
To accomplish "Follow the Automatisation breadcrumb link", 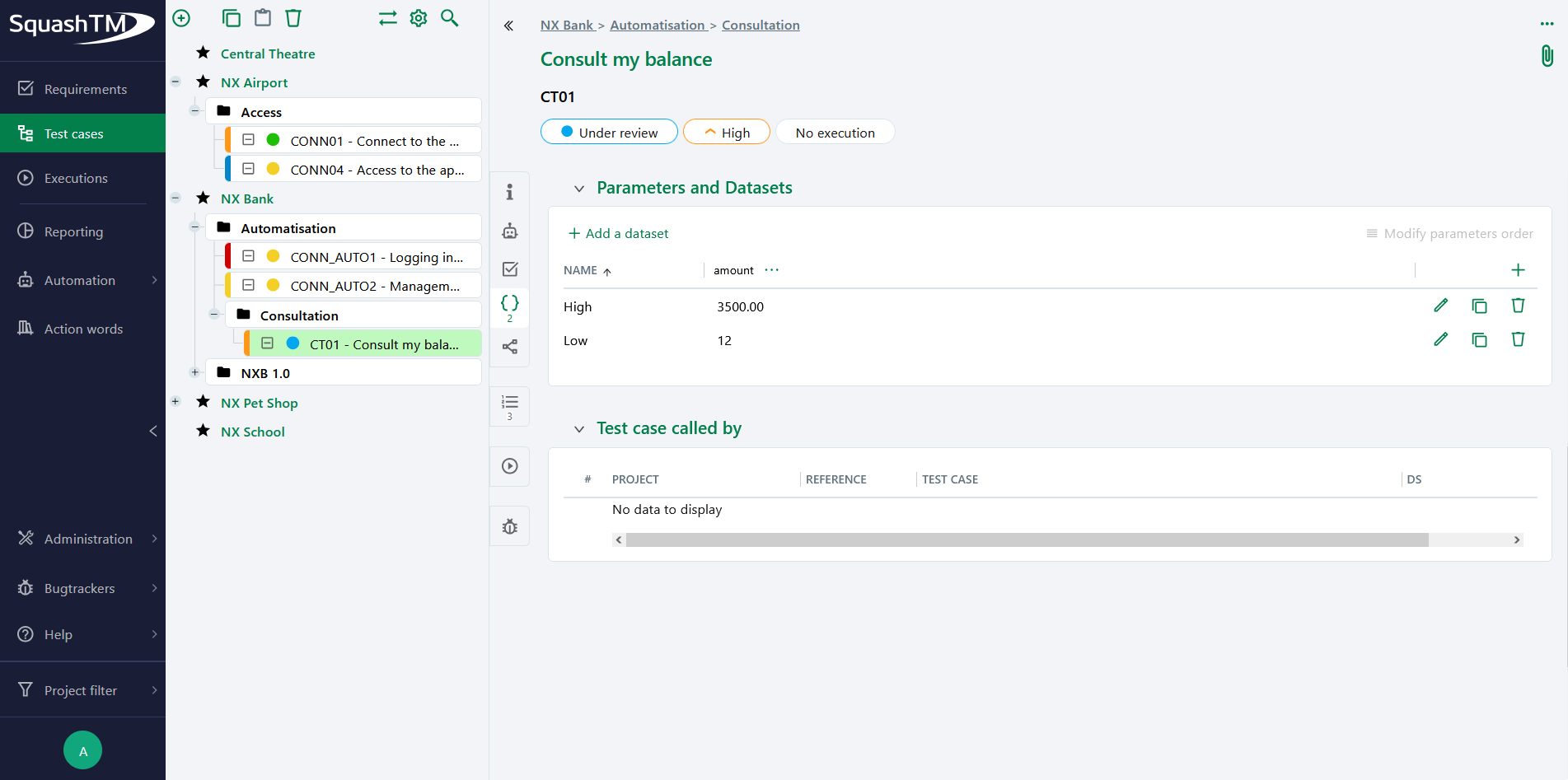I will click(657, 26).
